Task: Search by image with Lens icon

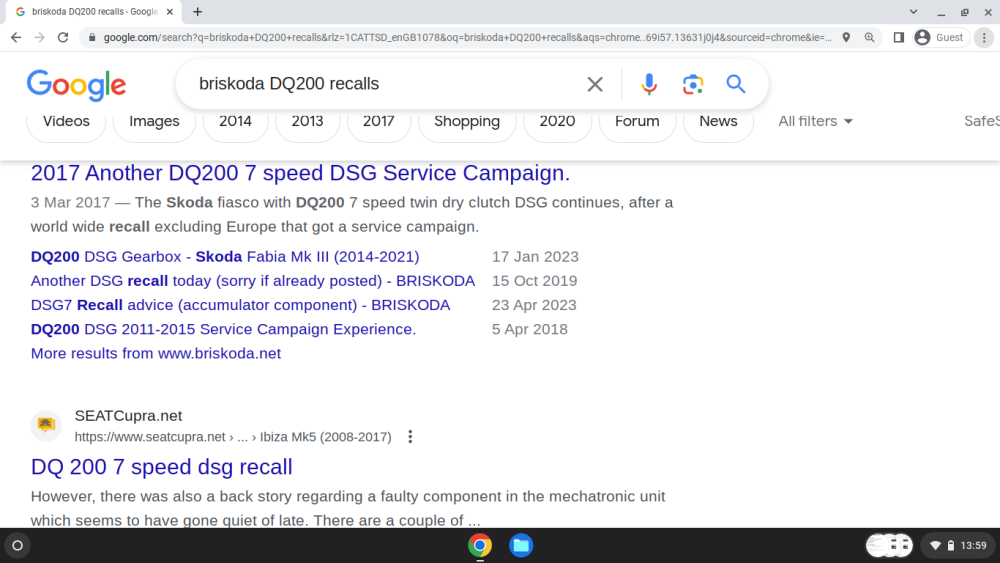Action: coord(693,84)
